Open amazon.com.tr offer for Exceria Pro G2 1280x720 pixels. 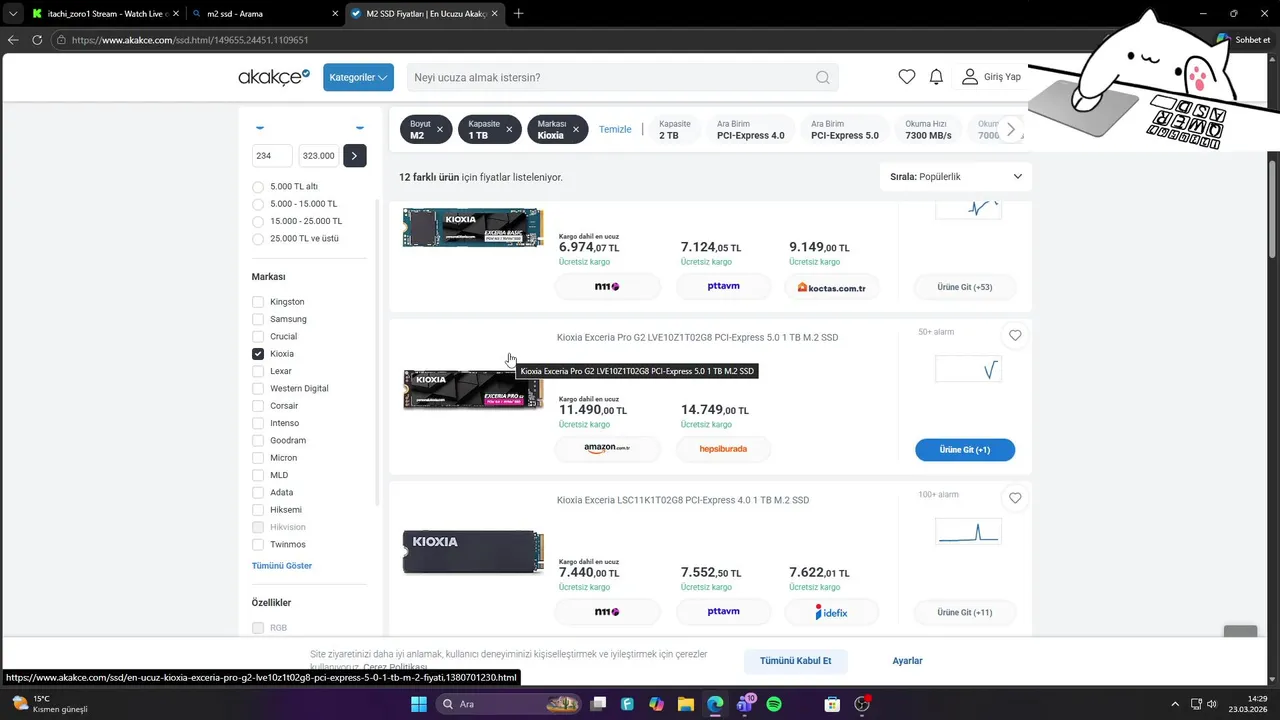[x=608, y=449]
